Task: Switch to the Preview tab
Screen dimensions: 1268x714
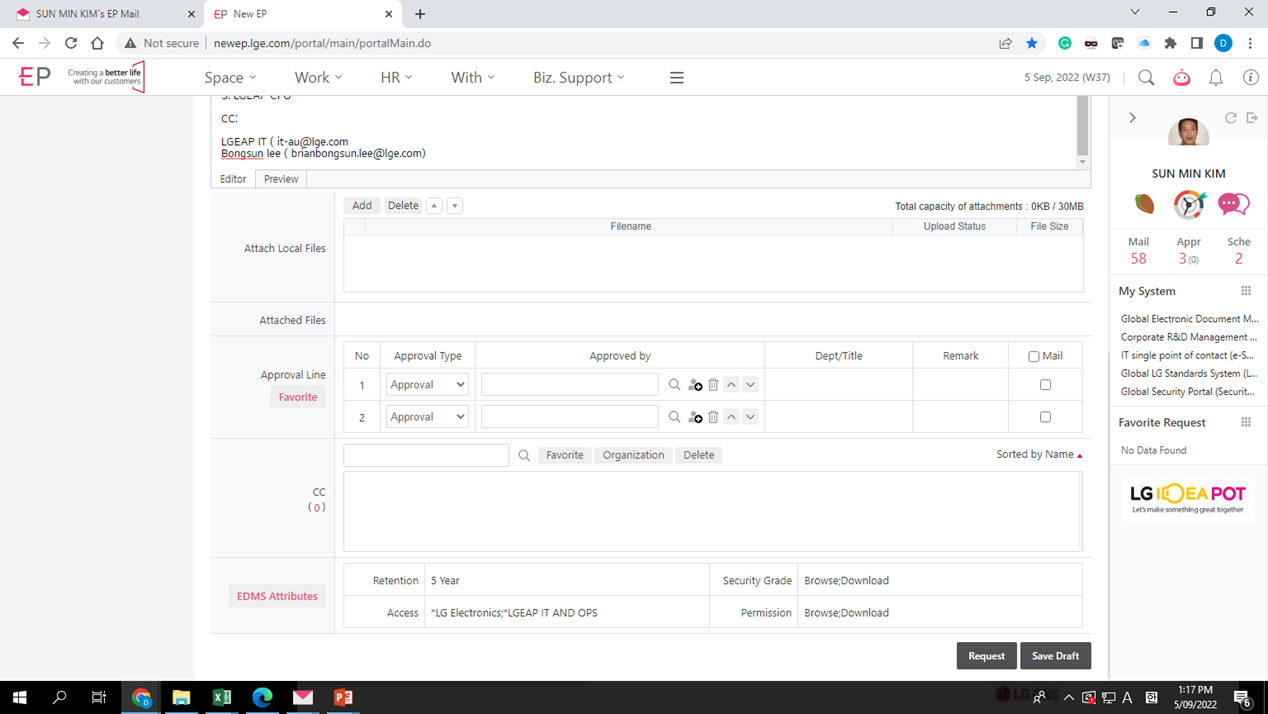Action: (x=281, y=179)
